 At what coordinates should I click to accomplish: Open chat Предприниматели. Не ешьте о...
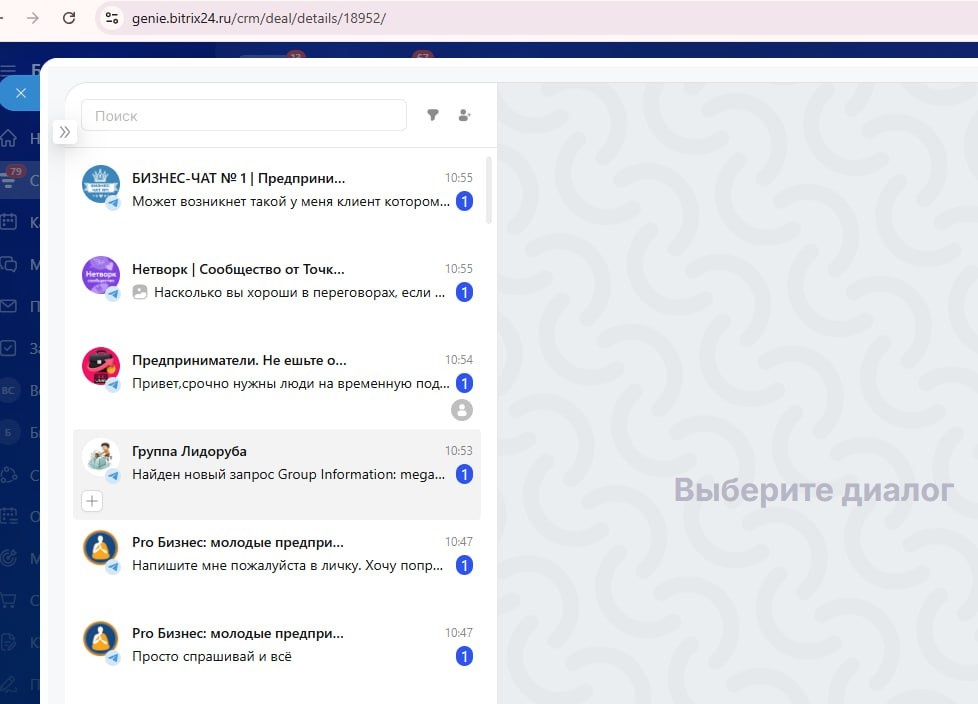pos(240,360)
